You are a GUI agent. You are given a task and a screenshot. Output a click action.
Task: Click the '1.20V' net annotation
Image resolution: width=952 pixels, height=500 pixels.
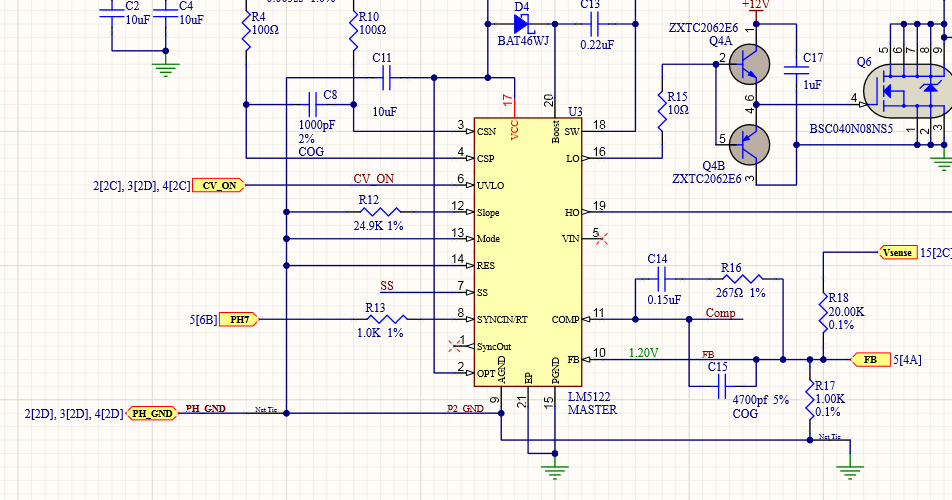[644, 353]
